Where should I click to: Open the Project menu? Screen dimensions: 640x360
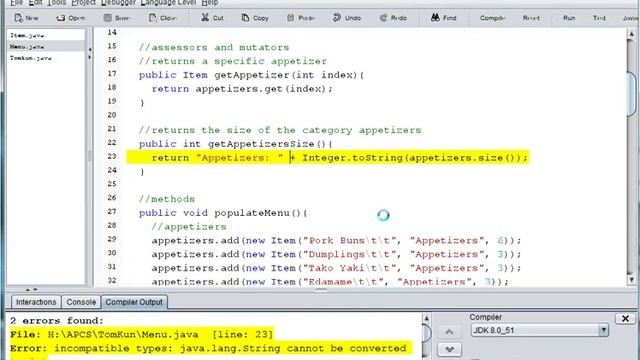pyautogui.click(x=83, y=3)
